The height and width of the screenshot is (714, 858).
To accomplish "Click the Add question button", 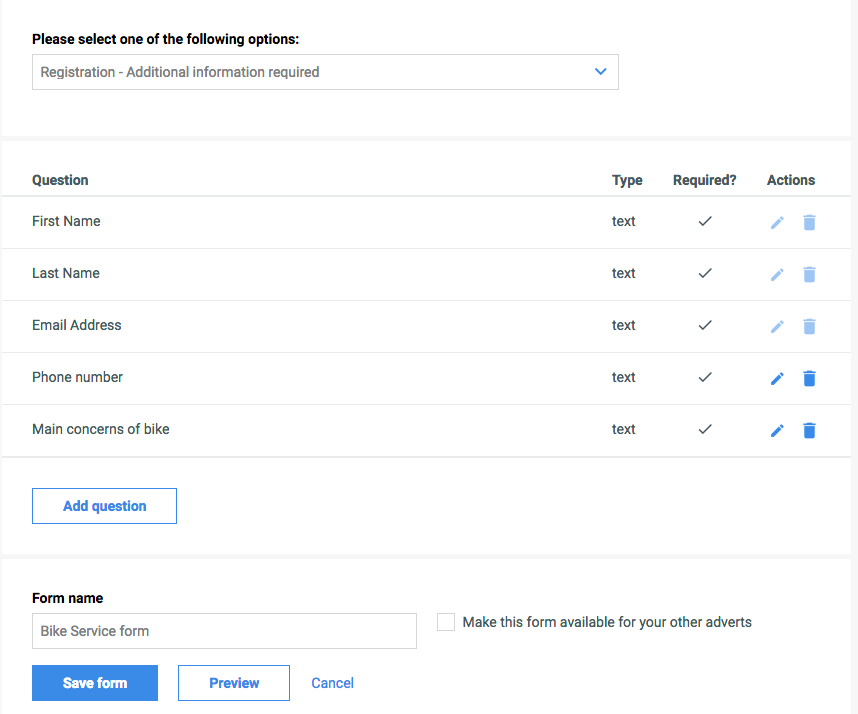I will pyautogui.click(x=105, y=506).
